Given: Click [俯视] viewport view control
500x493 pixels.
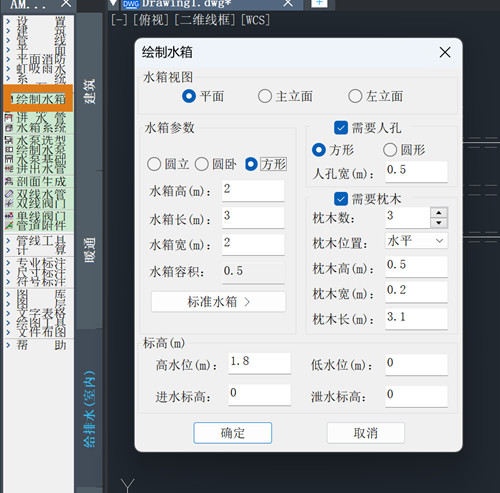Looking at the screenshot, I should (x=152, y=20).
